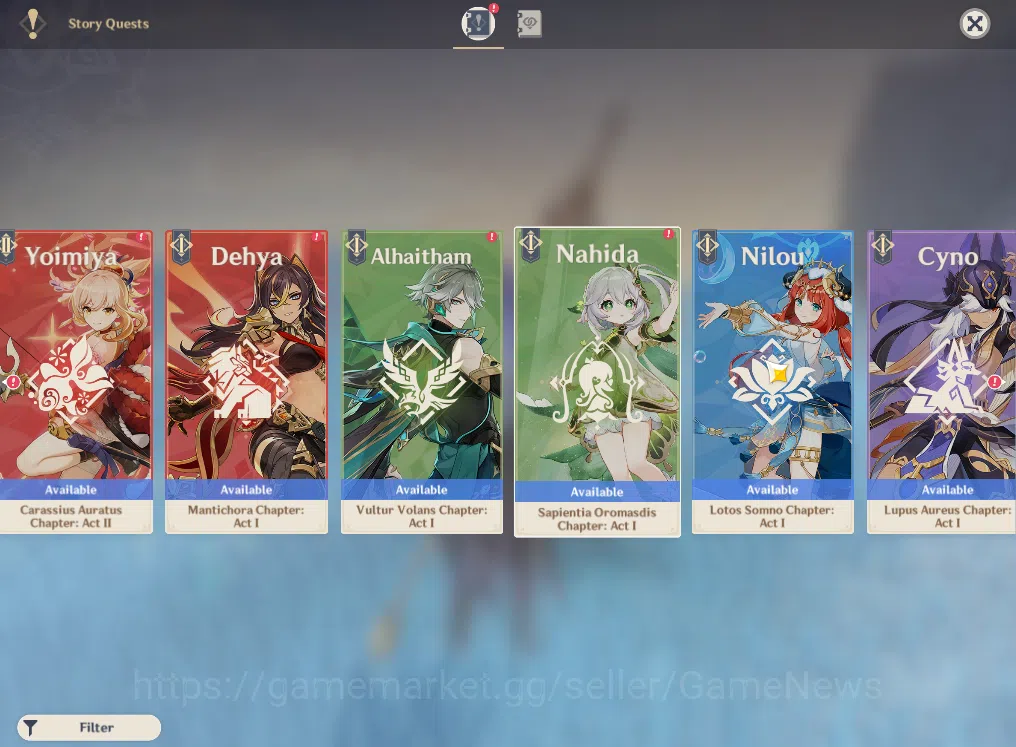Close the Story Quests screen
This screenshot has width=1016, height=747.
(x=975, y=24)
